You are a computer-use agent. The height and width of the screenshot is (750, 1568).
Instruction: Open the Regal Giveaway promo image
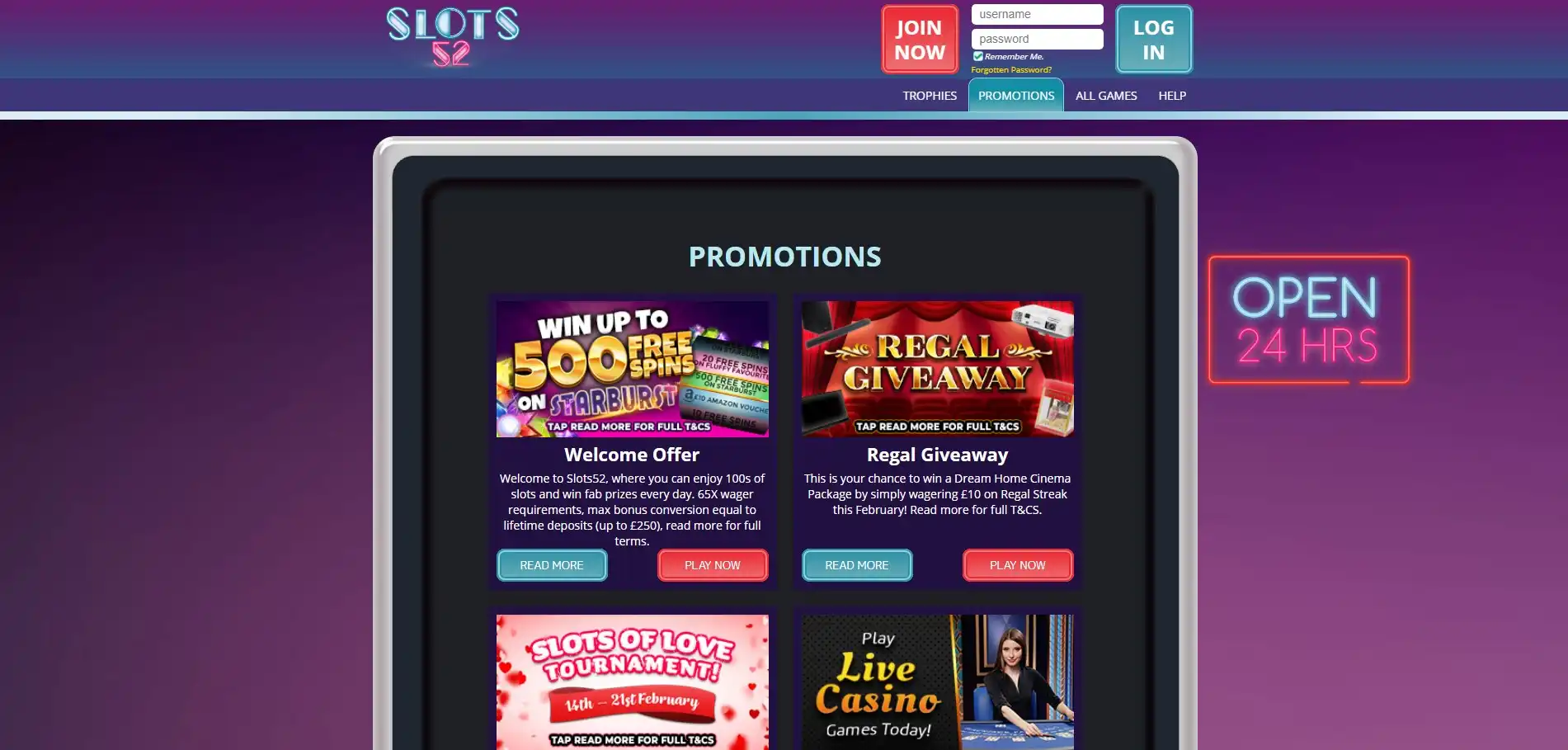point(937,369)
